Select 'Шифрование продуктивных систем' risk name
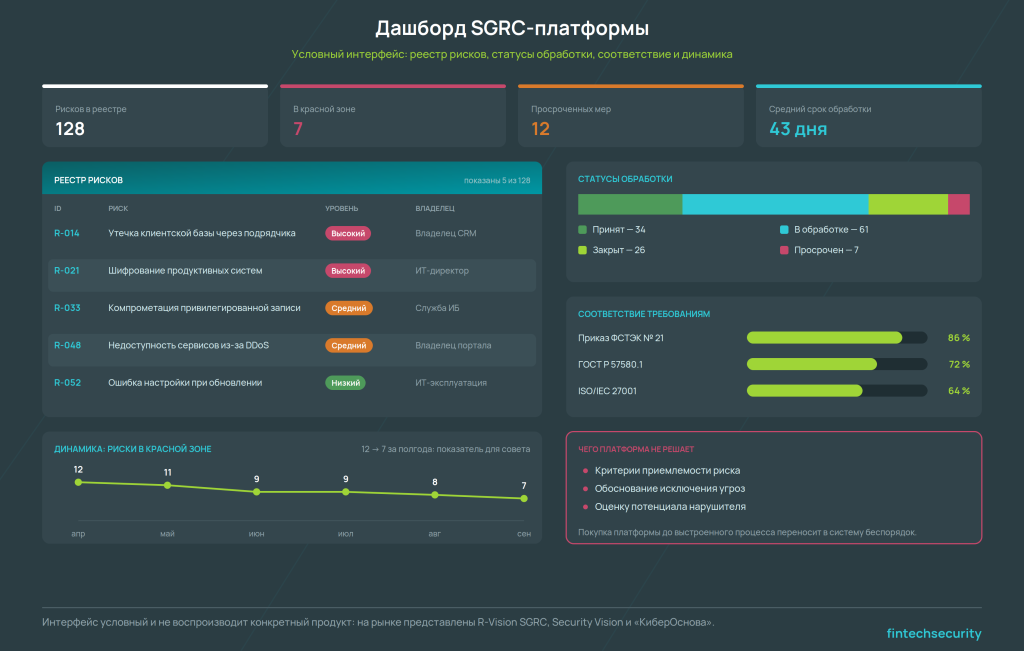 (x=185, y=270)
